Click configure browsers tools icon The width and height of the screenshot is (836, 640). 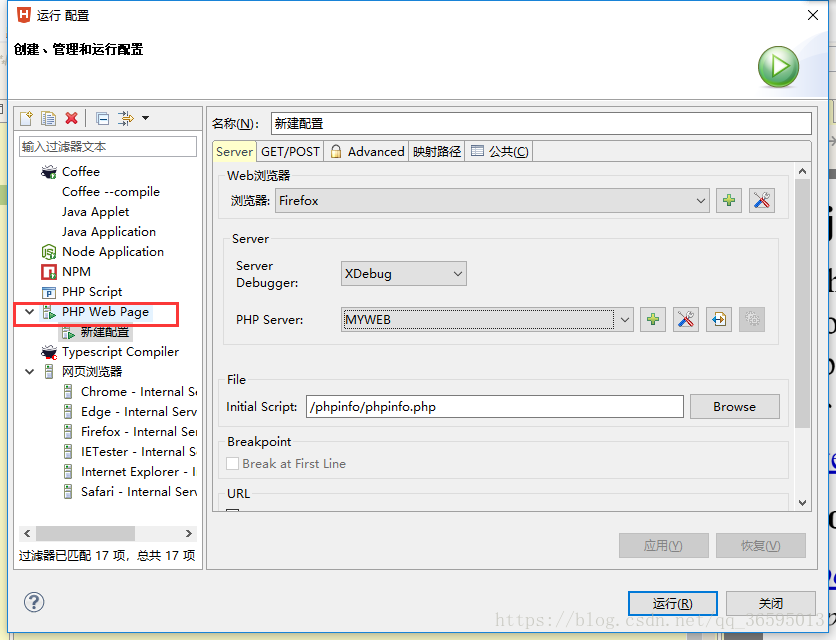coord(762,201)
